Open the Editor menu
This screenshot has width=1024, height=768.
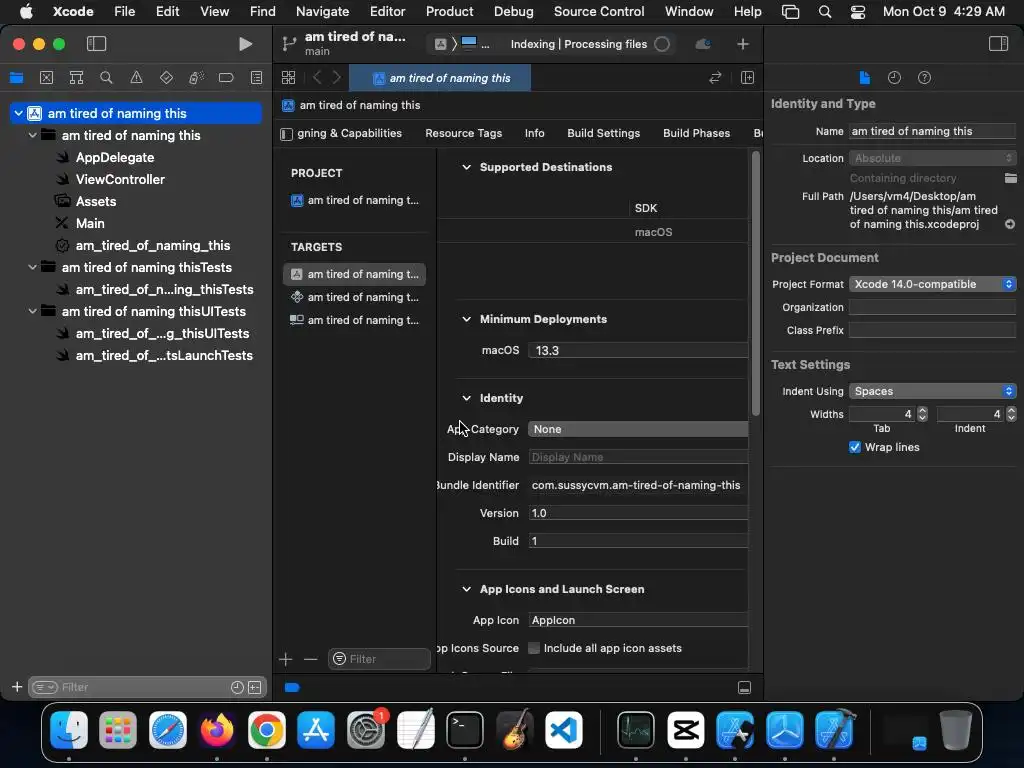tap(387, 11)
